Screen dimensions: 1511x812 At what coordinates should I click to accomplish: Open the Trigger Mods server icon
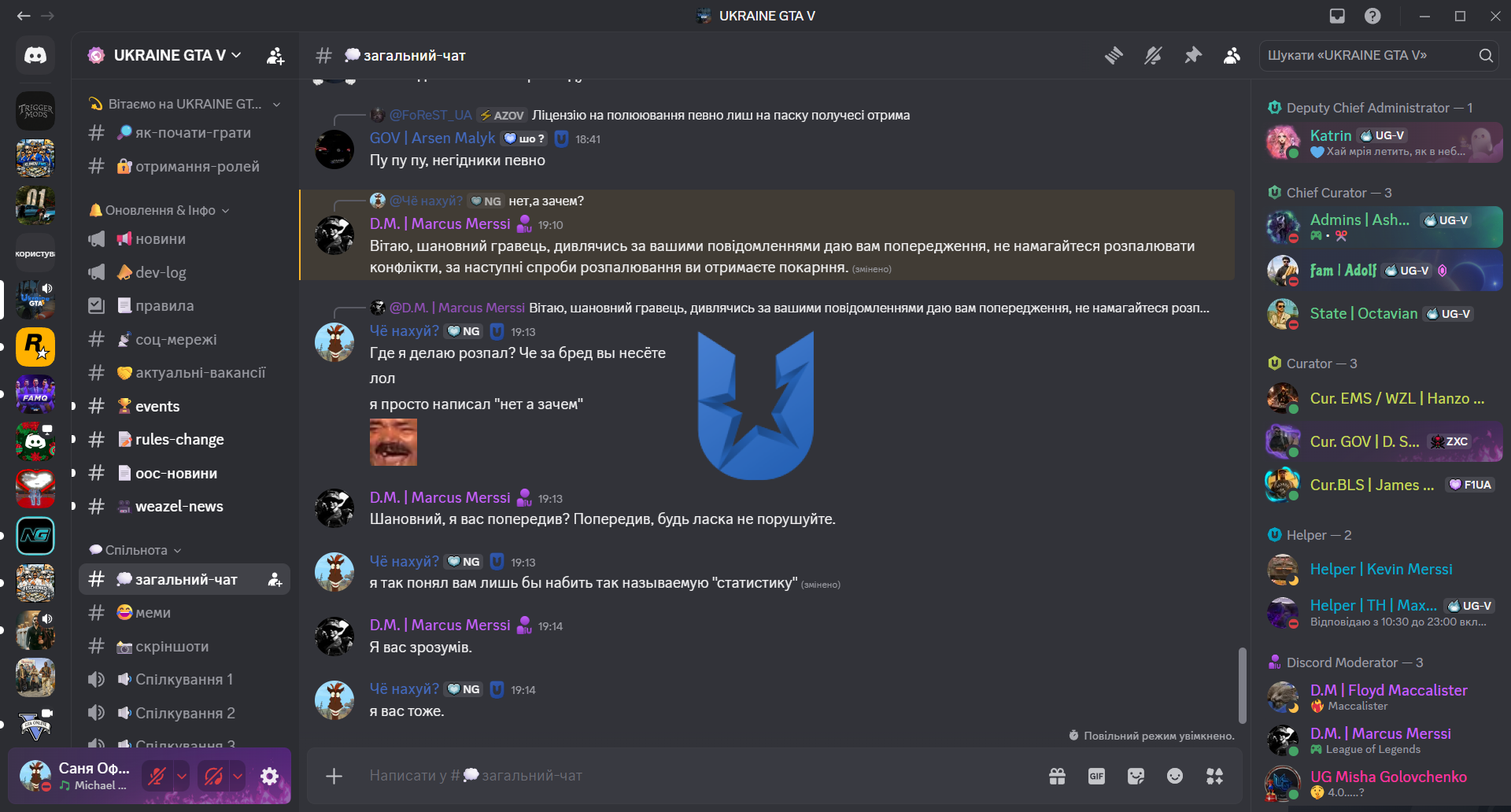(x=35, y=111)
